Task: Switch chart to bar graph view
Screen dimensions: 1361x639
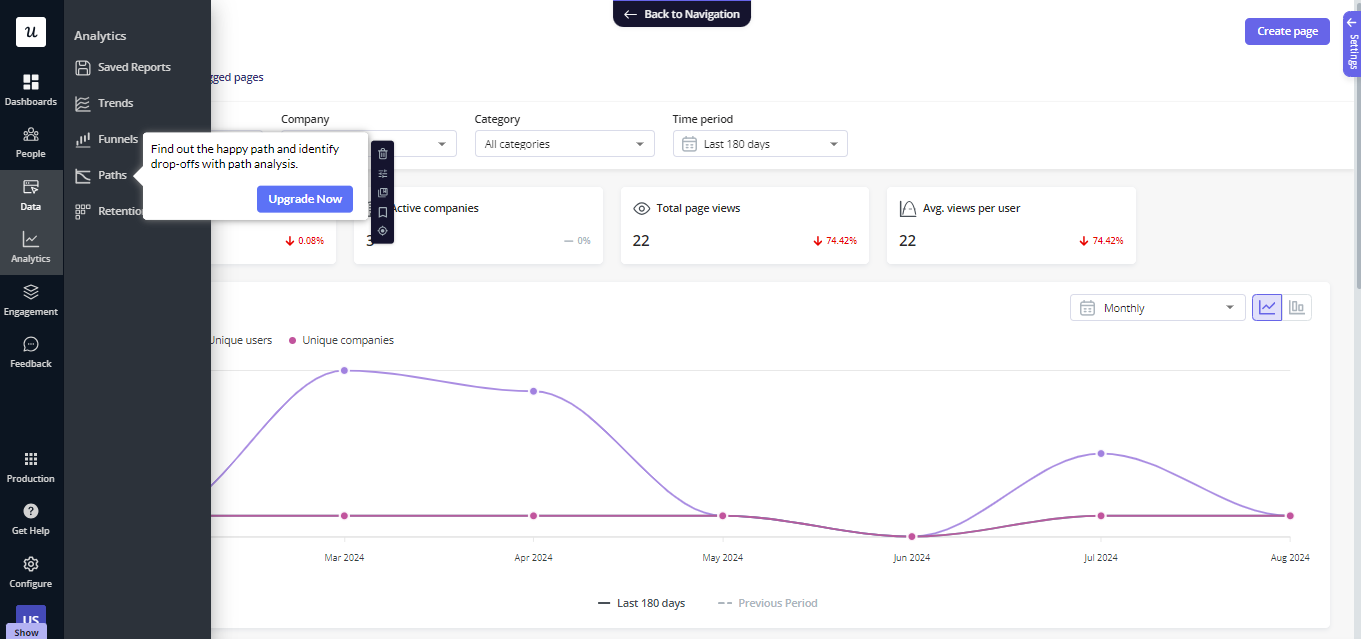Action: pos(1297,308)
